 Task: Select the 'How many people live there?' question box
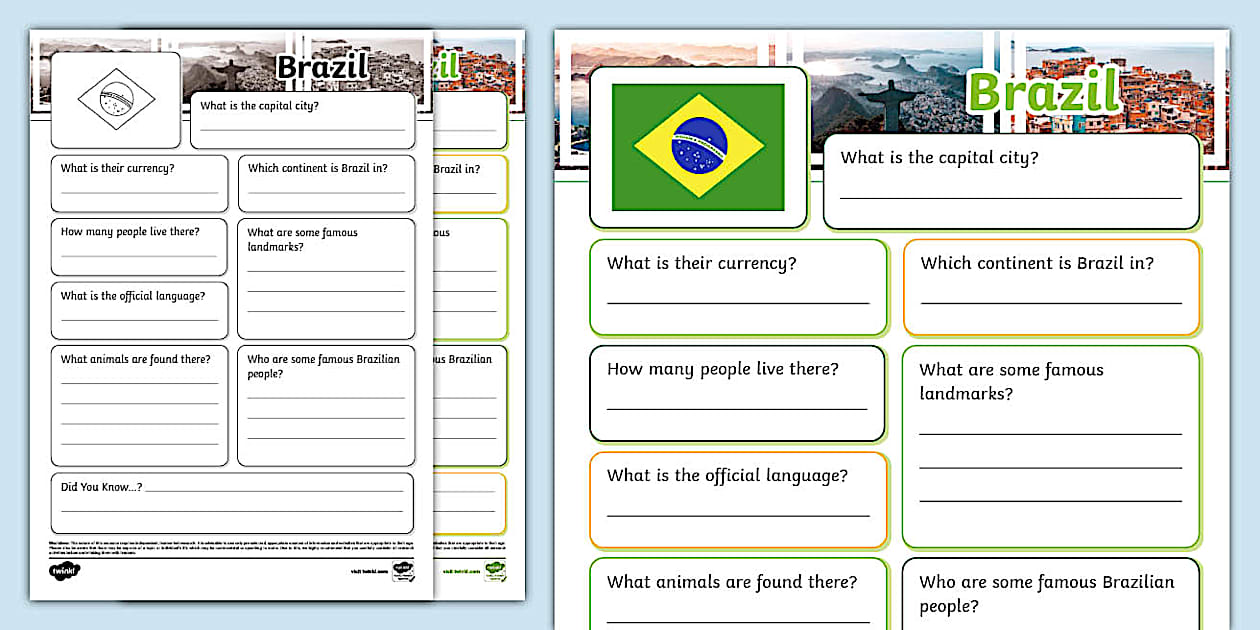pyautogui.click(x=737, y=393)
